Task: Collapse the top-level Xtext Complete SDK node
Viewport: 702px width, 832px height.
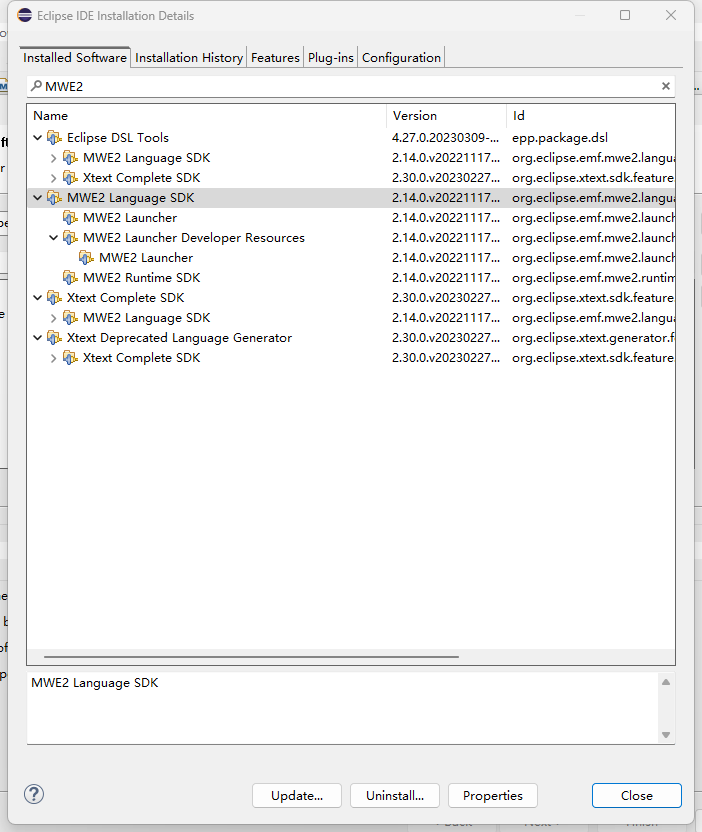Action: click(x=38, y=298)
